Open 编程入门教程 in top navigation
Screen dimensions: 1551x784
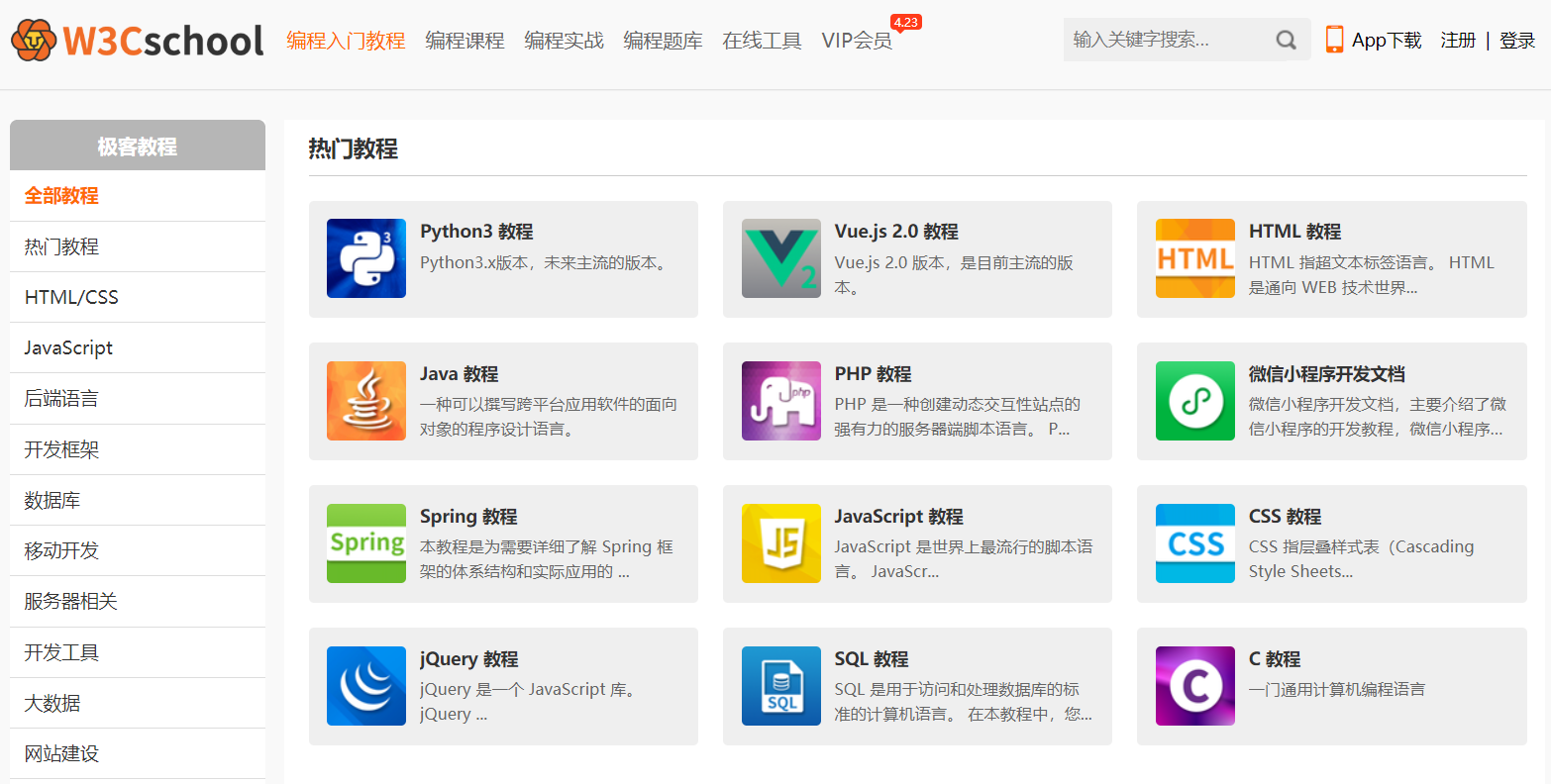point(346,41)
